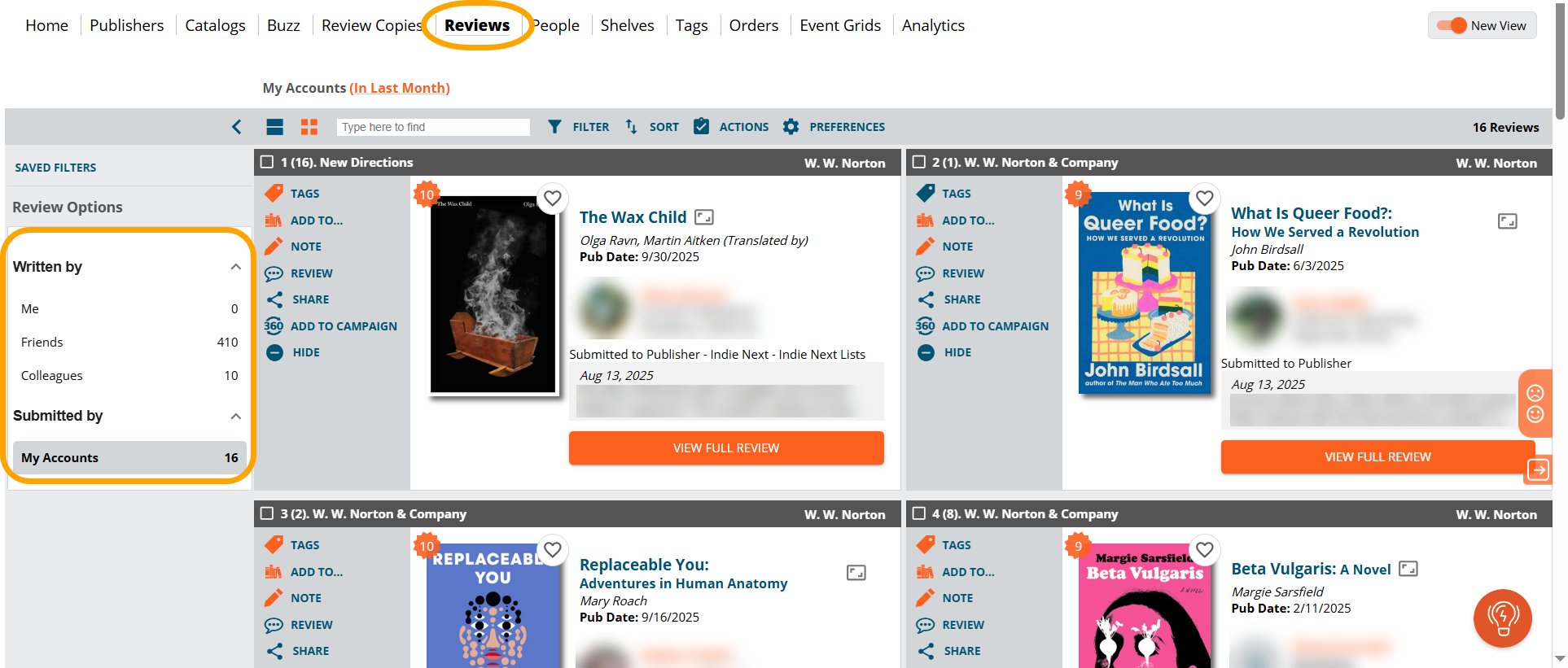
Task: Favorite The Wax Child with heart icon
Action: tap(553, 198)
